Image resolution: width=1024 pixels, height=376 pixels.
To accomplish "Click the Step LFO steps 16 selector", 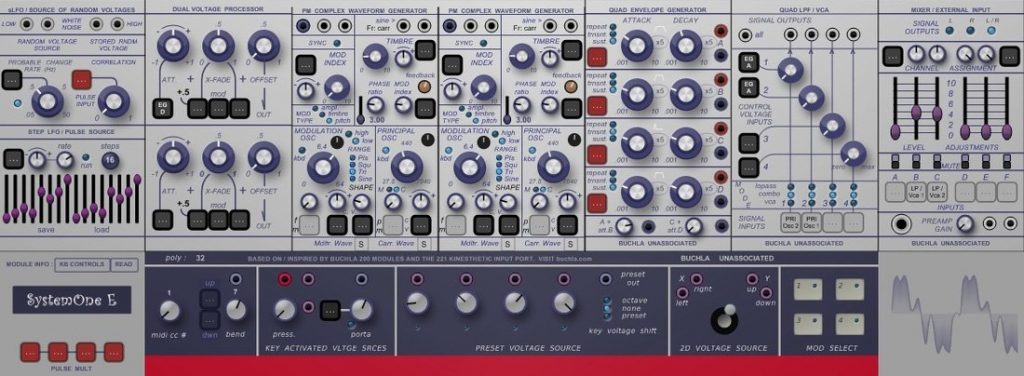I will coord(110,160).
